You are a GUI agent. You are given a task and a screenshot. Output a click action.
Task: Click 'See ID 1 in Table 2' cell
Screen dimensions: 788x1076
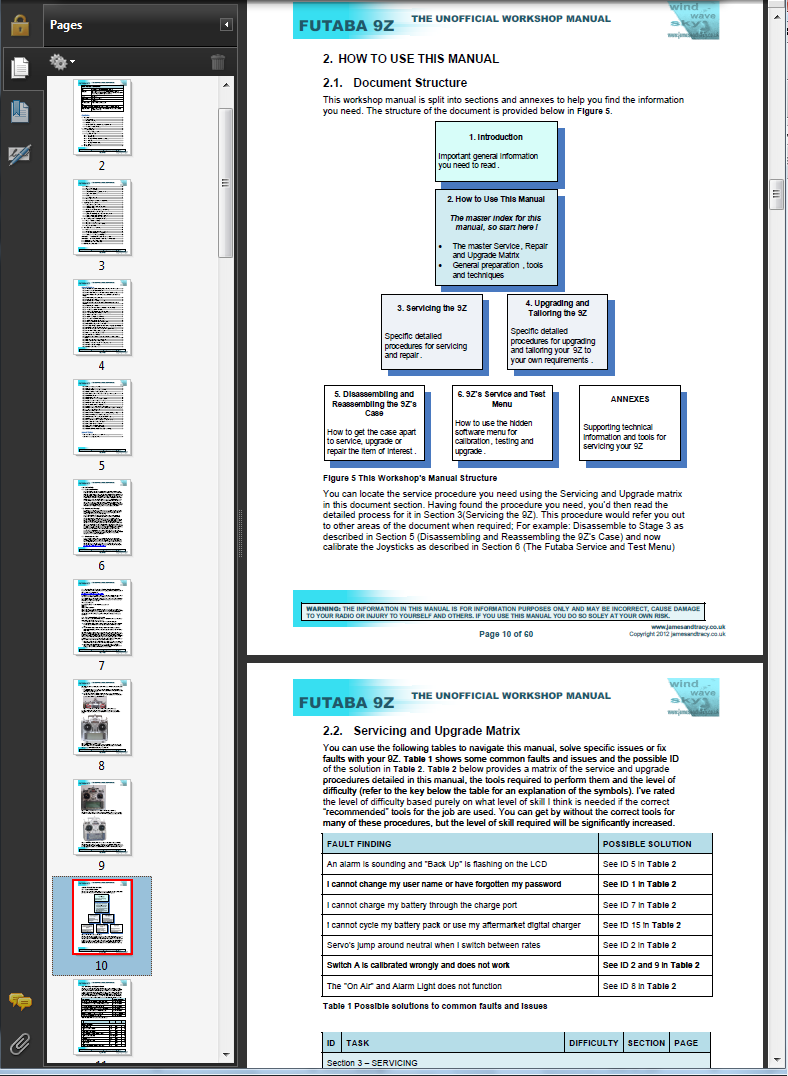click(x=656, y=885)
